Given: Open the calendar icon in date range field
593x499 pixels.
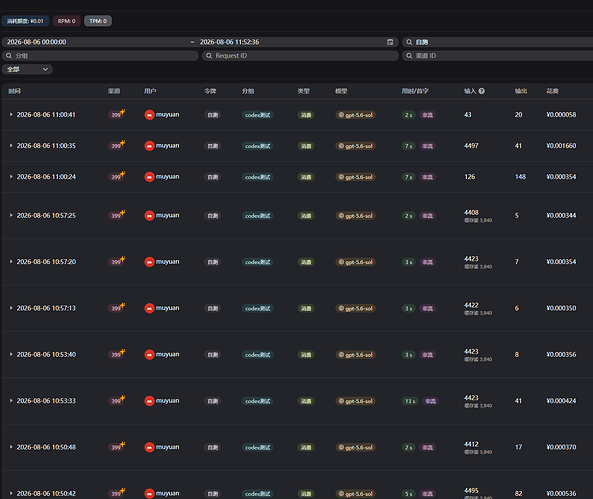Looking at the screenshot, I should (390, 42).
